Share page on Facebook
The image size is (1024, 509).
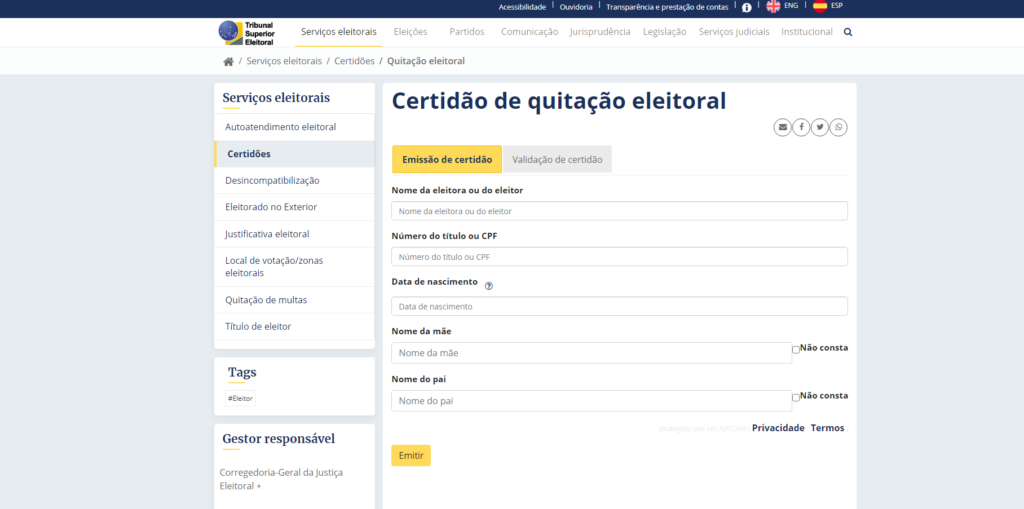(x=801, y=127)
